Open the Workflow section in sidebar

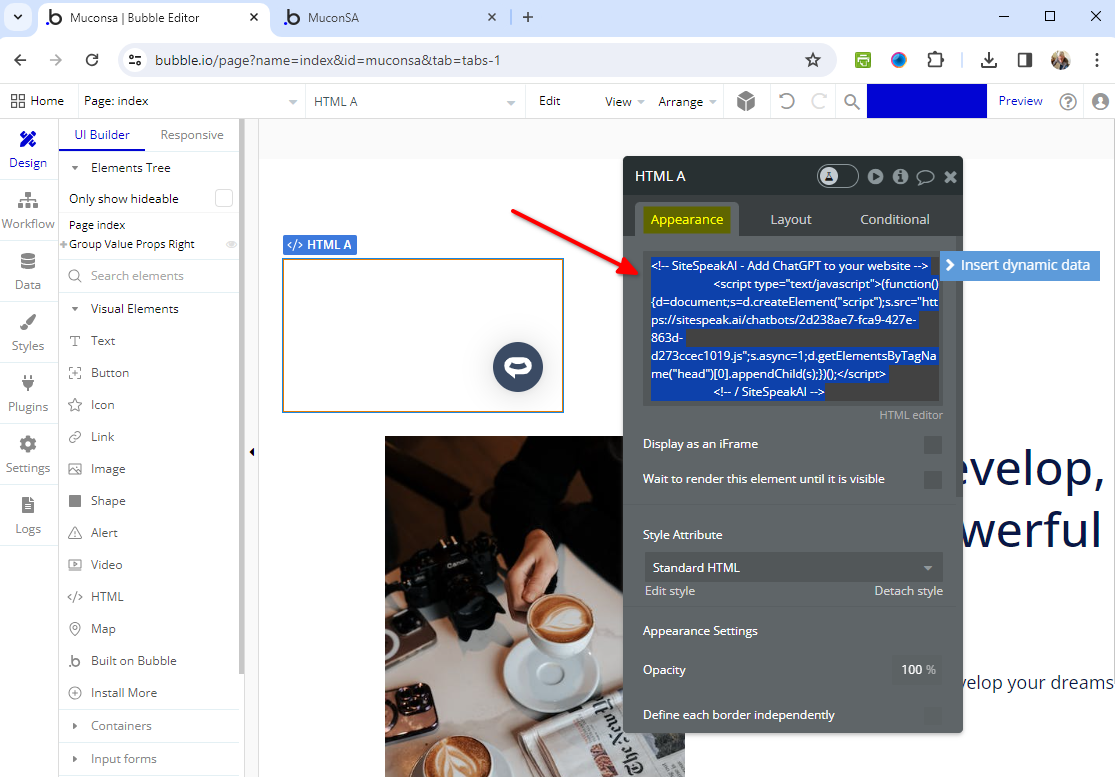click(28, 210)
